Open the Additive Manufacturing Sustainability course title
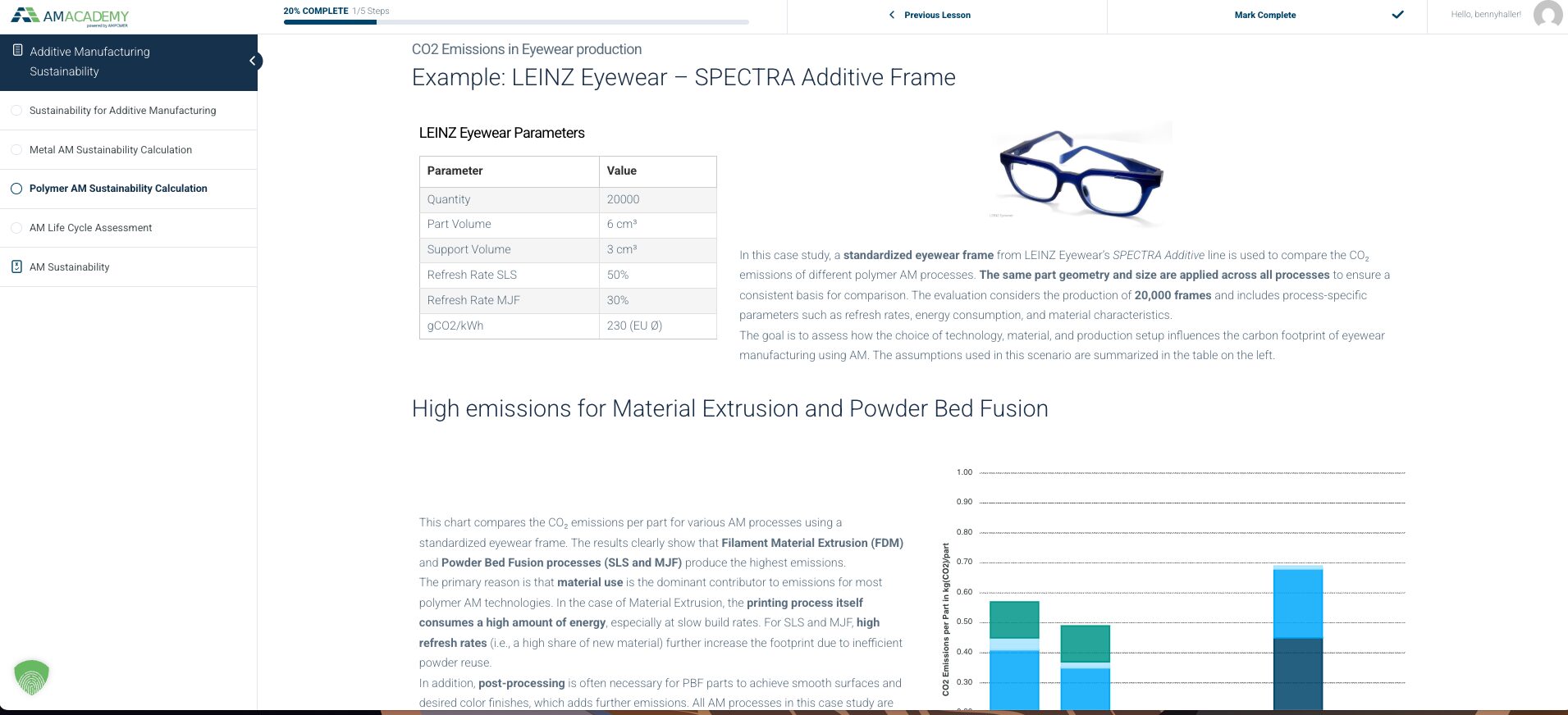The width and height of the screenshot is (1568, 715). pyautogui.click(x=89, y=61)
